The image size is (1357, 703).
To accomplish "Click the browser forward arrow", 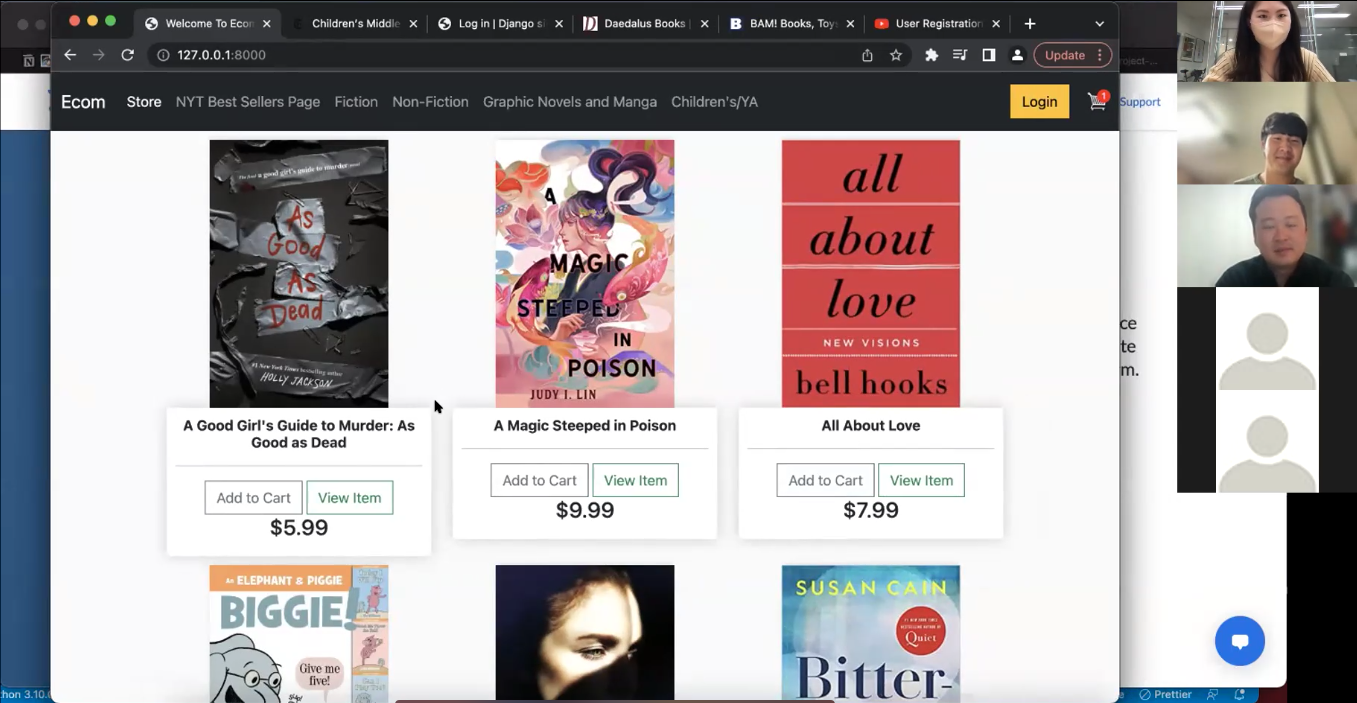I will [x=98, y=55].
